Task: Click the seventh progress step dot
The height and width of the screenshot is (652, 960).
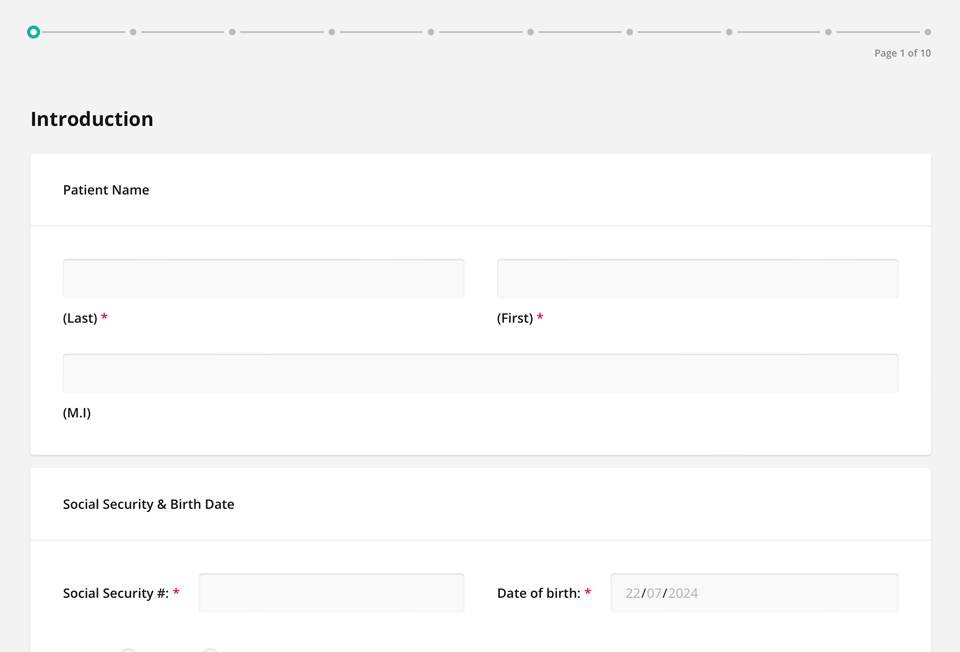Action: [630, 32]
